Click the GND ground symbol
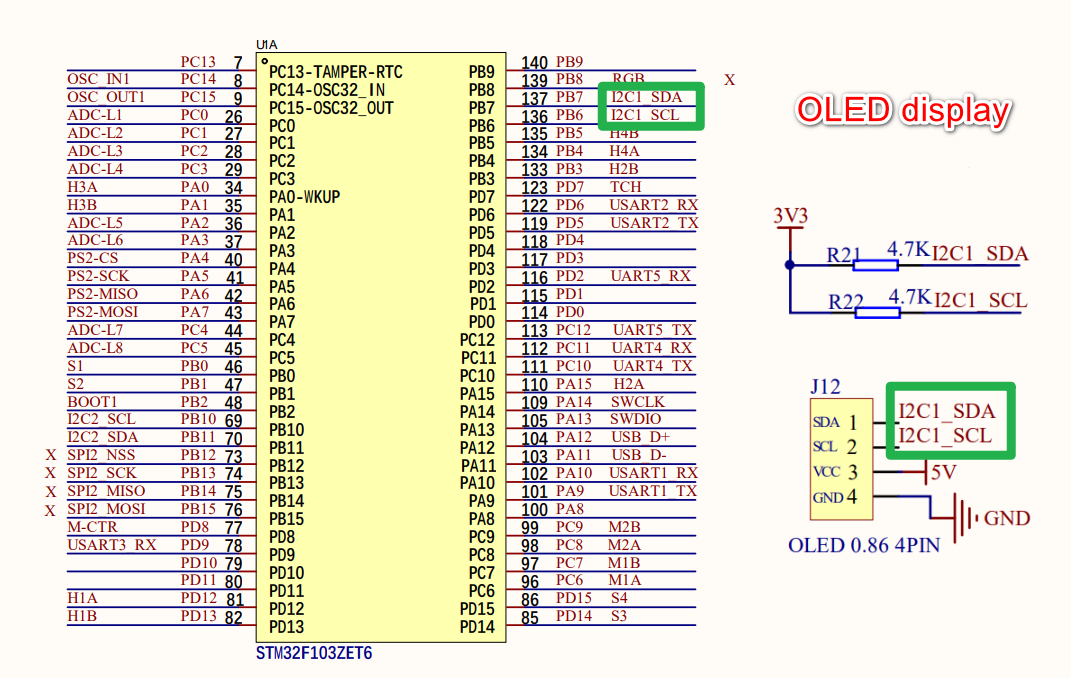Viewport: 1071px width, 678px height. [x=963, y=518]
